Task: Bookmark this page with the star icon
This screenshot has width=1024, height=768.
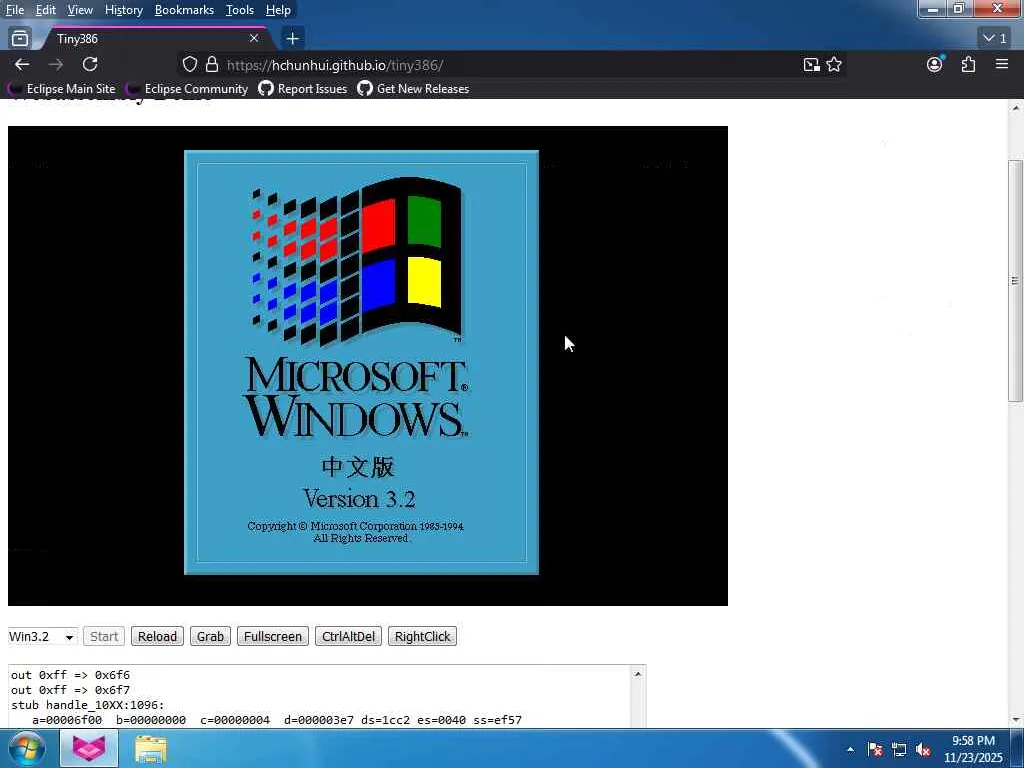Action: (834, 65)
